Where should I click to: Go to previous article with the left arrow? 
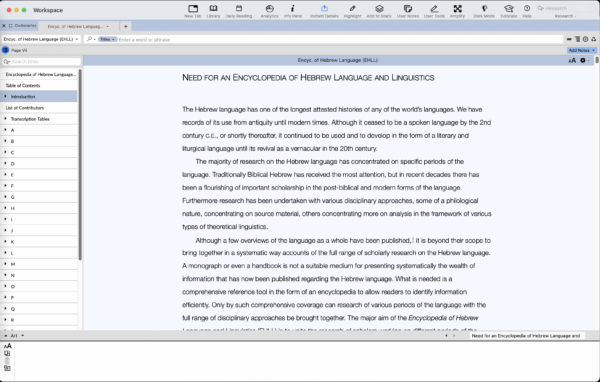tap(446, 336)
